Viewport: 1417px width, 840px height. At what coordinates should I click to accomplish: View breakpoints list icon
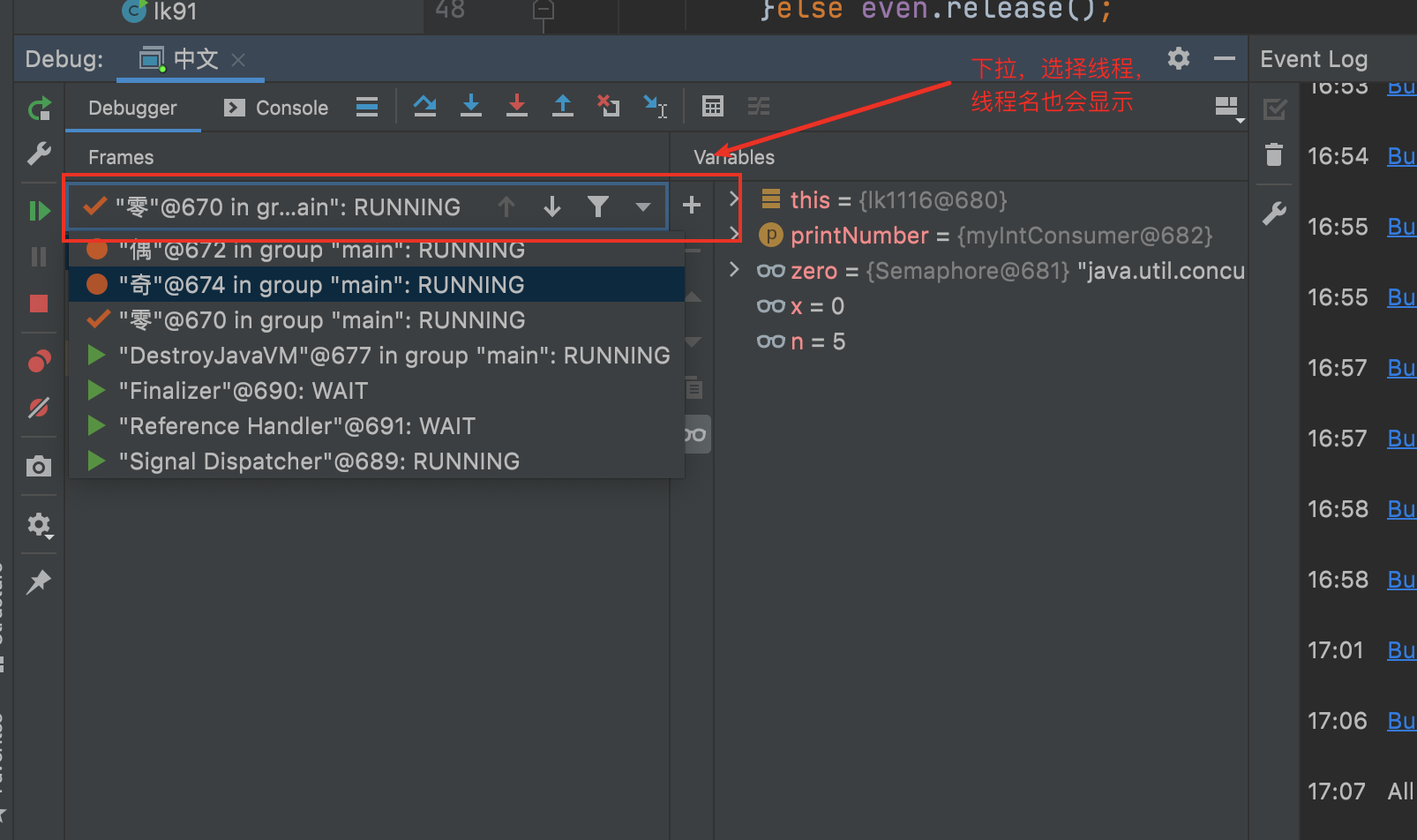point(39,361)
